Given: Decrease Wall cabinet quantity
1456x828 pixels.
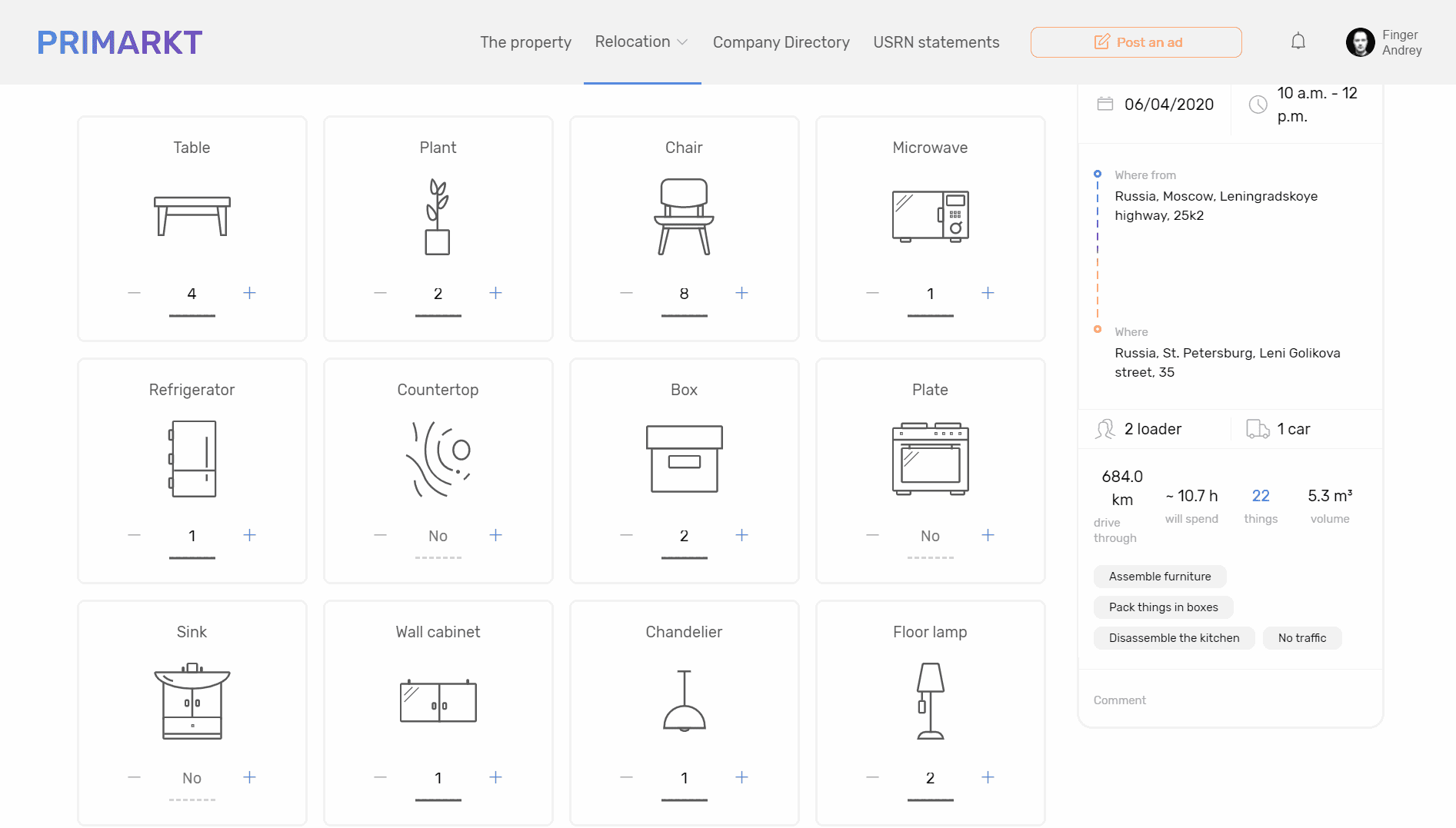Looking at the screenshot, I should [x=380, y=777].
